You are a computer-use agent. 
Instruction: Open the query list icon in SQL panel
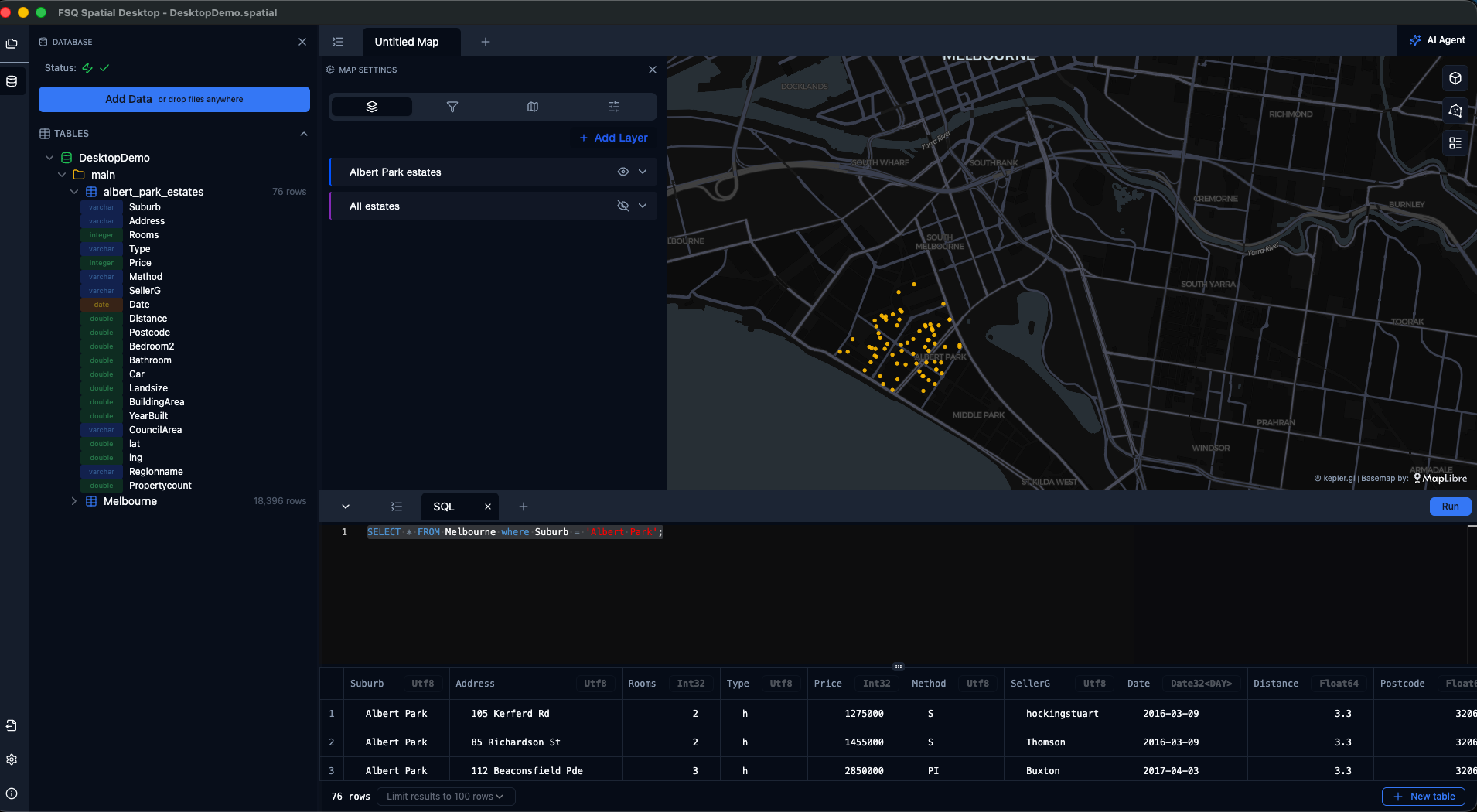(x=397, y=507)
